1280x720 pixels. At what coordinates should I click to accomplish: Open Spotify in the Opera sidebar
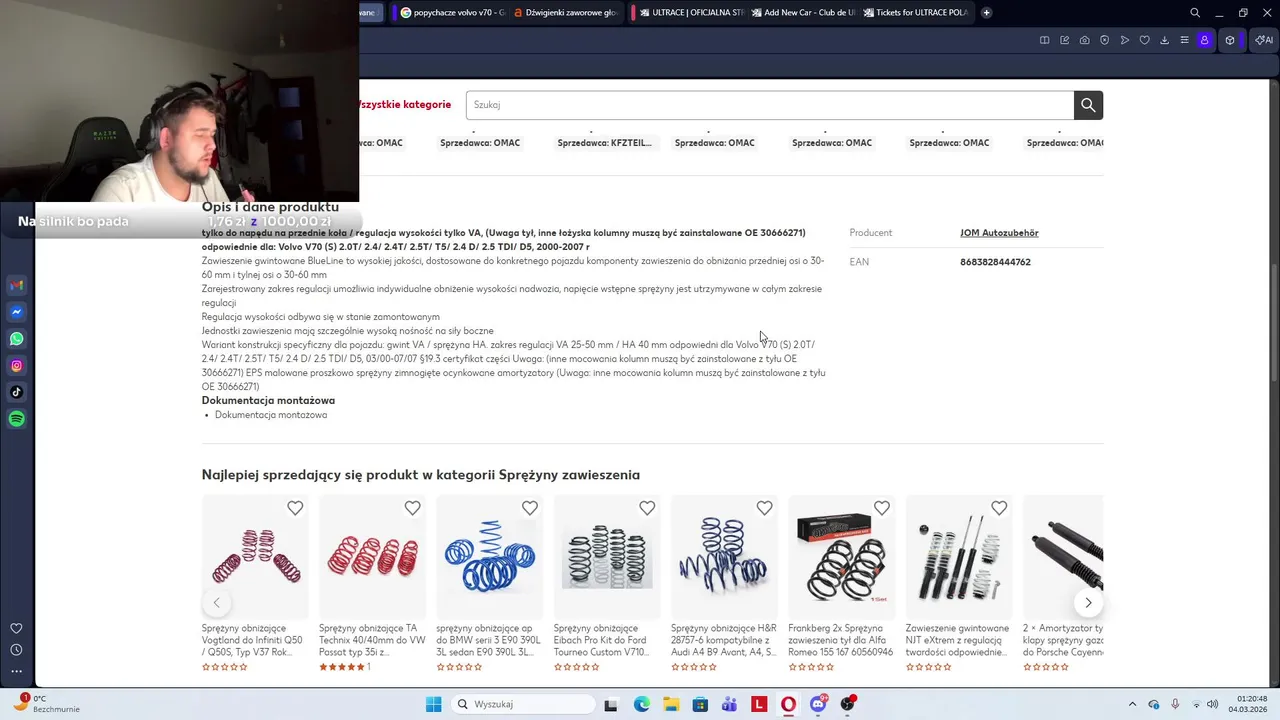tap(16, 419)
